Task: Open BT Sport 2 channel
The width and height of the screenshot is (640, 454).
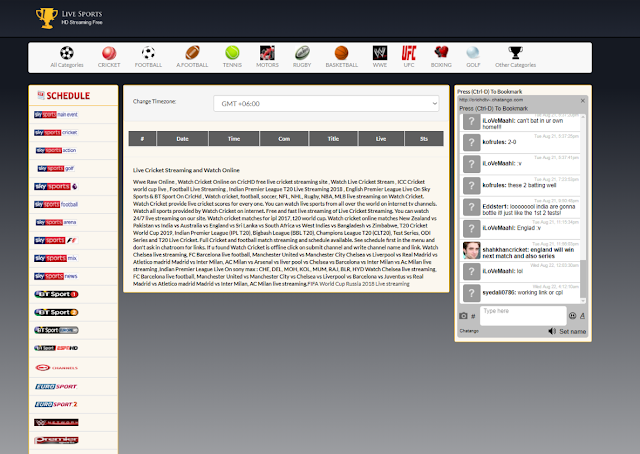Action: [x=56, y=312]
